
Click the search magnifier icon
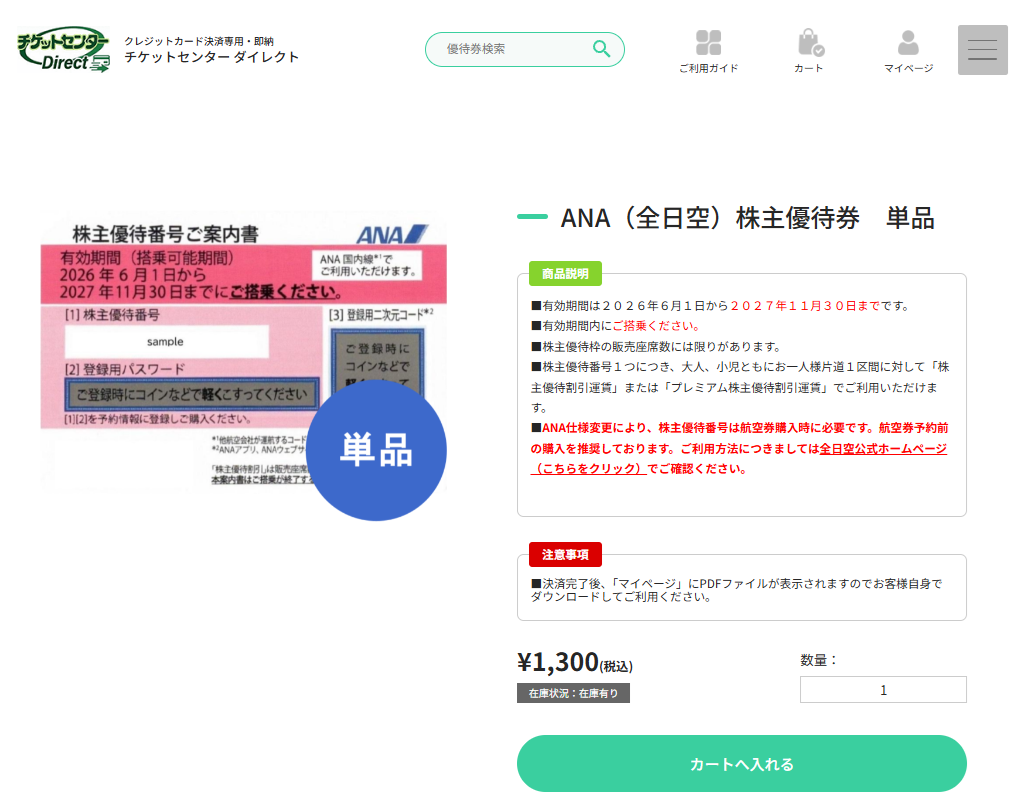[601, 49]
